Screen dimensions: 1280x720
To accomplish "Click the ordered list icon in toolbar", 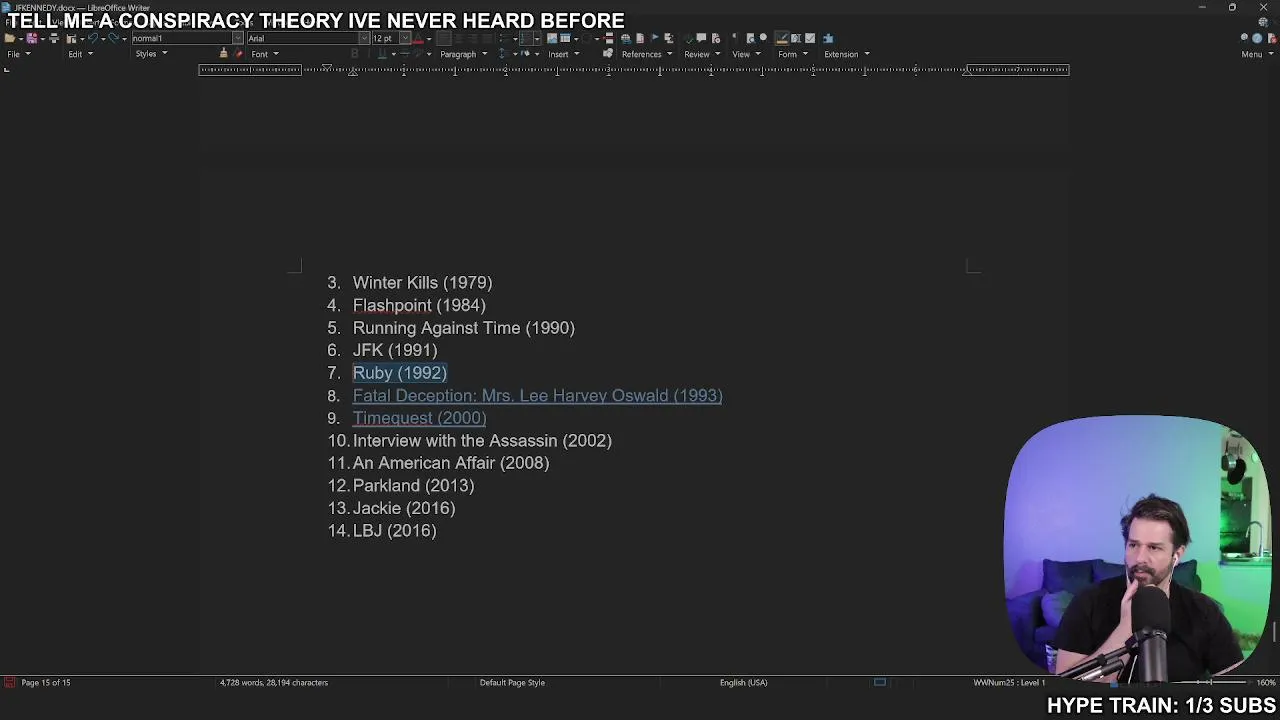I will tap(525, 38).
